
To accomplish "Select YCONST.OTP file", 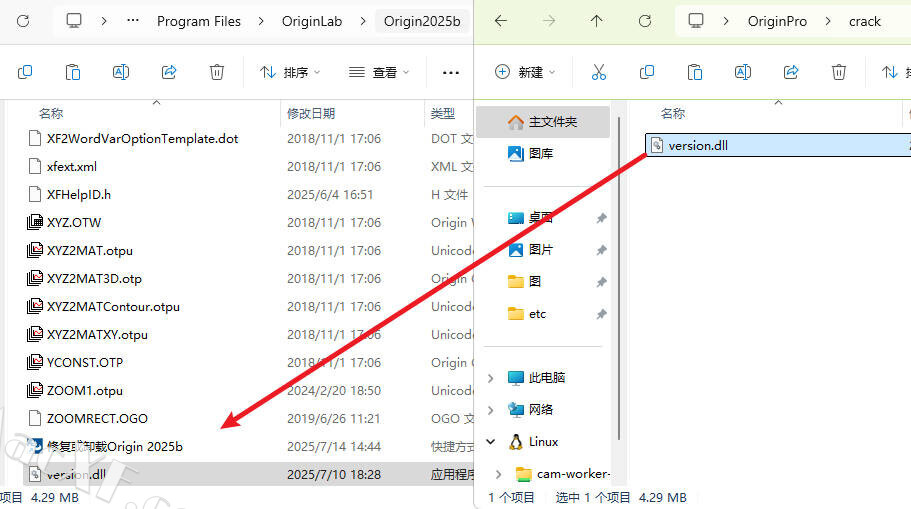I will pyautogui.click(x=85, y=363).
